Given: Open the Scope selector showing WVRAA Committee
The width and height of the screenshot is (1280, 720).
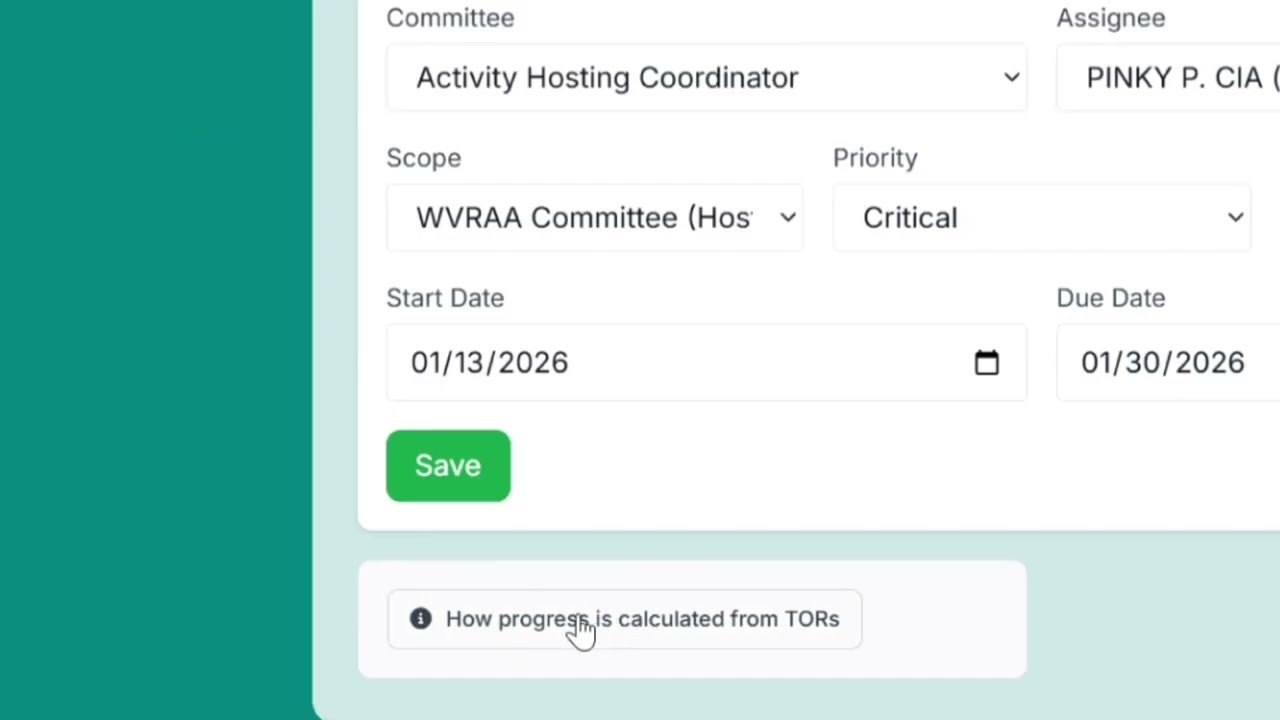Looking at the screenshot, I should 594,218.
